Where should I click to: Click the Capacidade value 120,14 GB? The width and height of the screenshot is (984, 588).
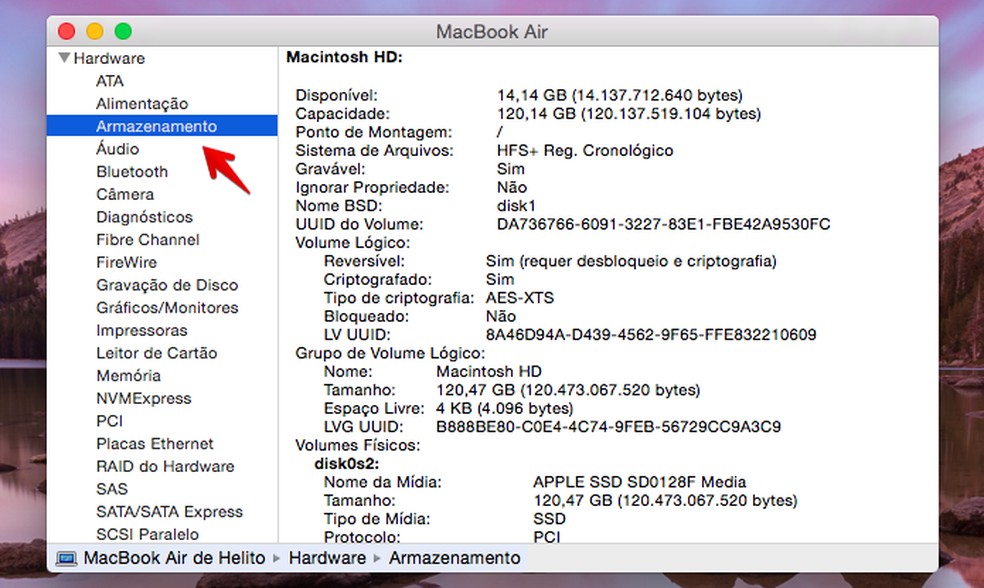click(629, 114)
